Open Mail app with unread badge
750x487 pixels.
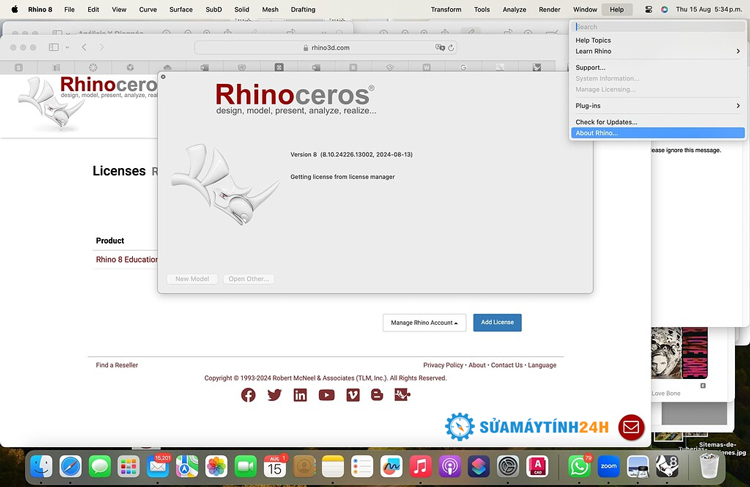coord(158,466)
